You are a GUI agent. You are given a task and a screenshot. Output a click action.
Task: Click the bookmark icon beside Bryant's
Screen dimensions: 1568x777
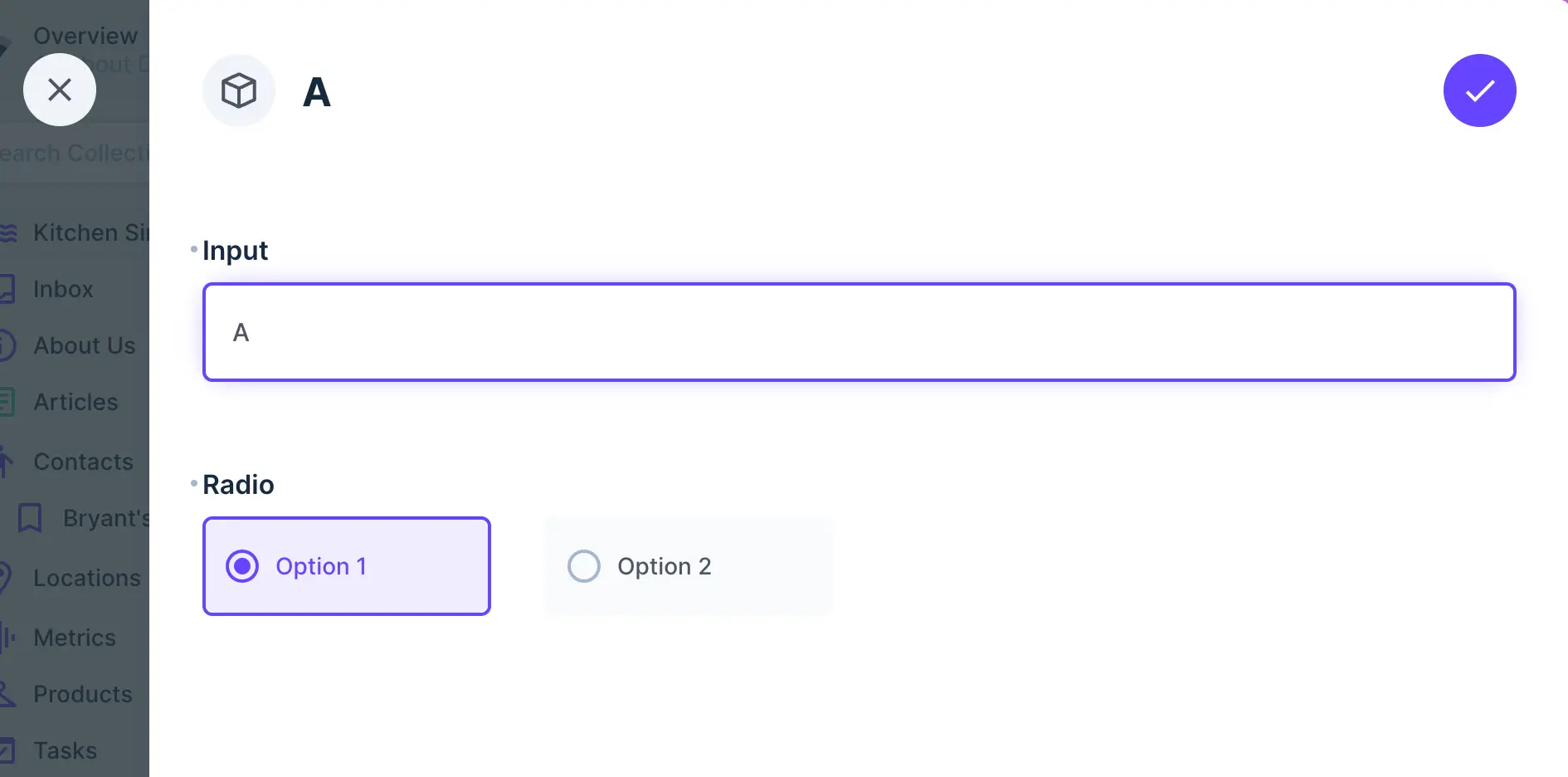pos(30,518)
